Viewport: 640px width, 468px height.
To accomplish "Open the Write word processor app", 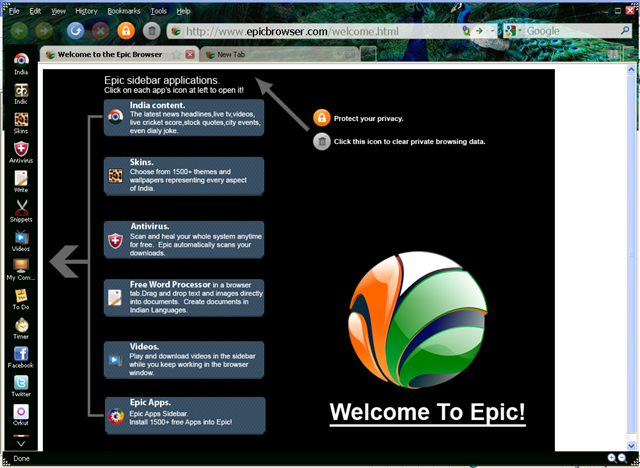I will click(21, 182).
